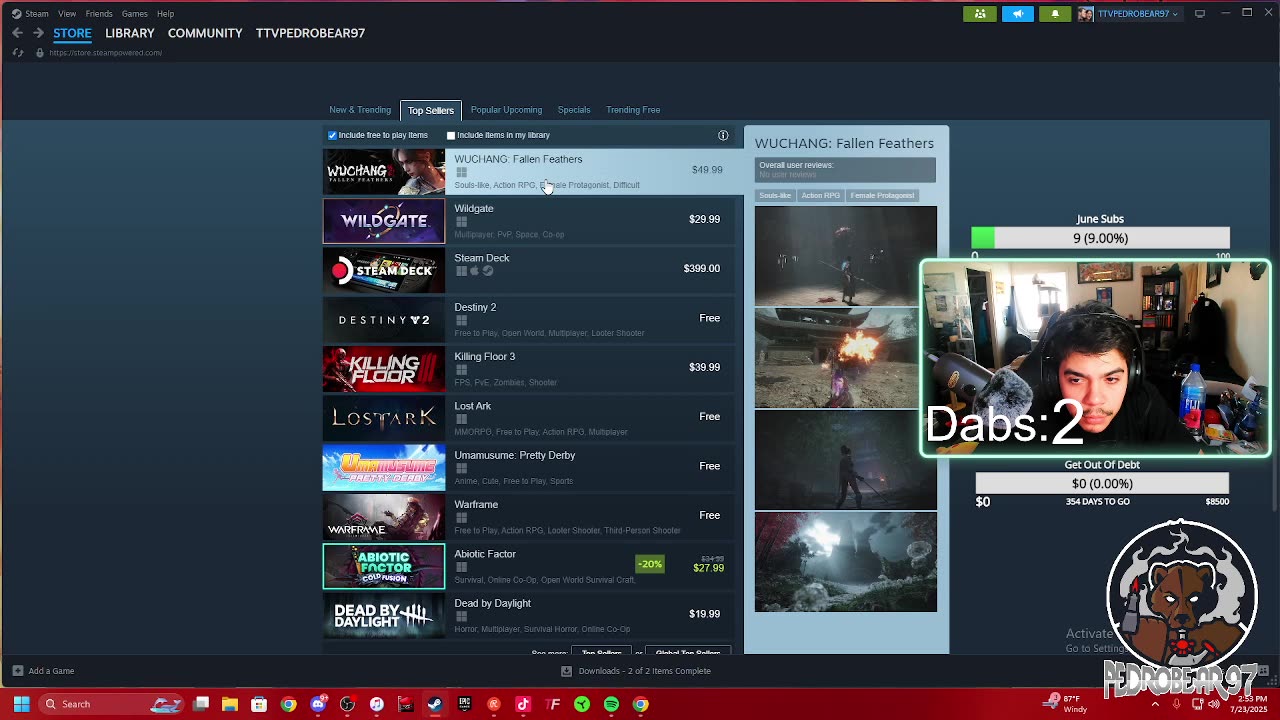The width and height of the screenshot is (1280, 720).
Task: Click the user avatar in Steam header
Action: 1086,14
